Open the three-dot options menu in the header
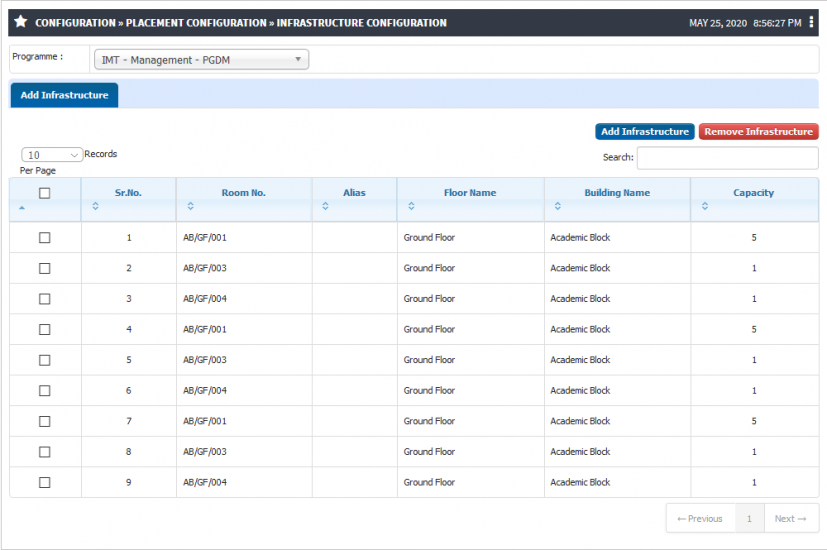 pyautogui.click(x=811, y=22)
